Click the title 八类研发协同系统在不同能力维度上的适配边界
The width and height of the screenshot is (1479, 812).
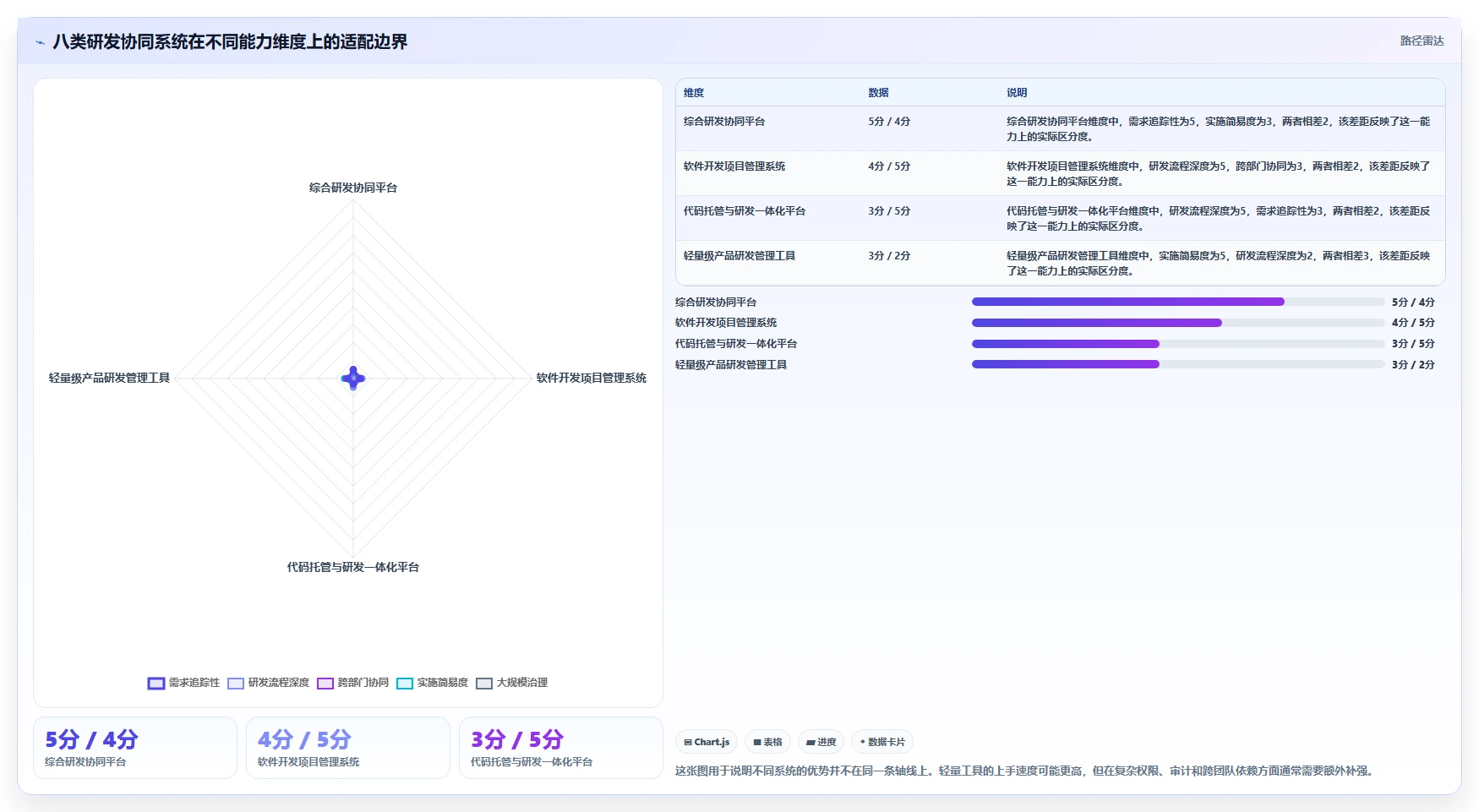click(x=230, y=42)
